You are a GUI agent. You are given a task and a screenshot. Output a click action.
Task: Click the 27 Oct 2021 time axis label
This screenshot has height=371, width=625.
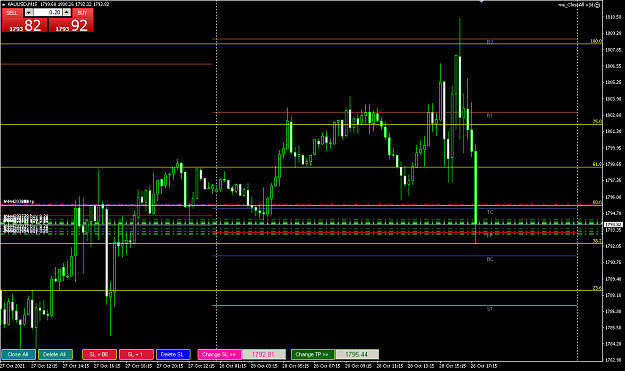click(13, 366)
